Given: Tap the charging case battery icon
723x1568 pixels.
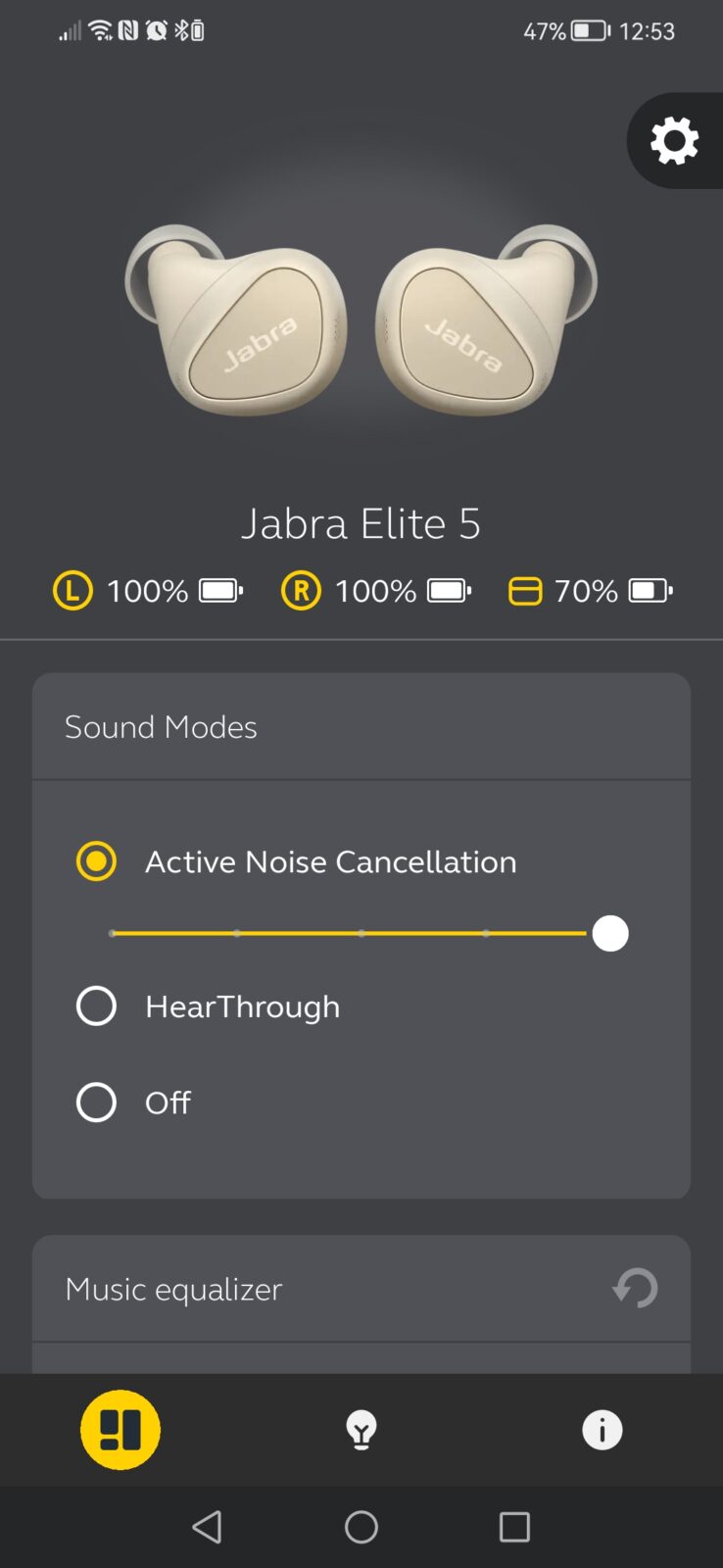Looking at the screenshot, I should (x=525, y=591).
